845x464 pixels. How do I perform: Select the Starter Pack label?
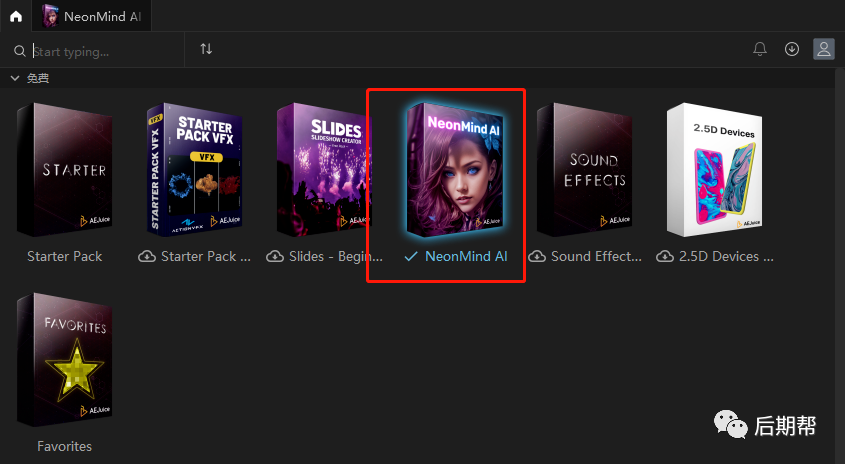pos(65,257)
